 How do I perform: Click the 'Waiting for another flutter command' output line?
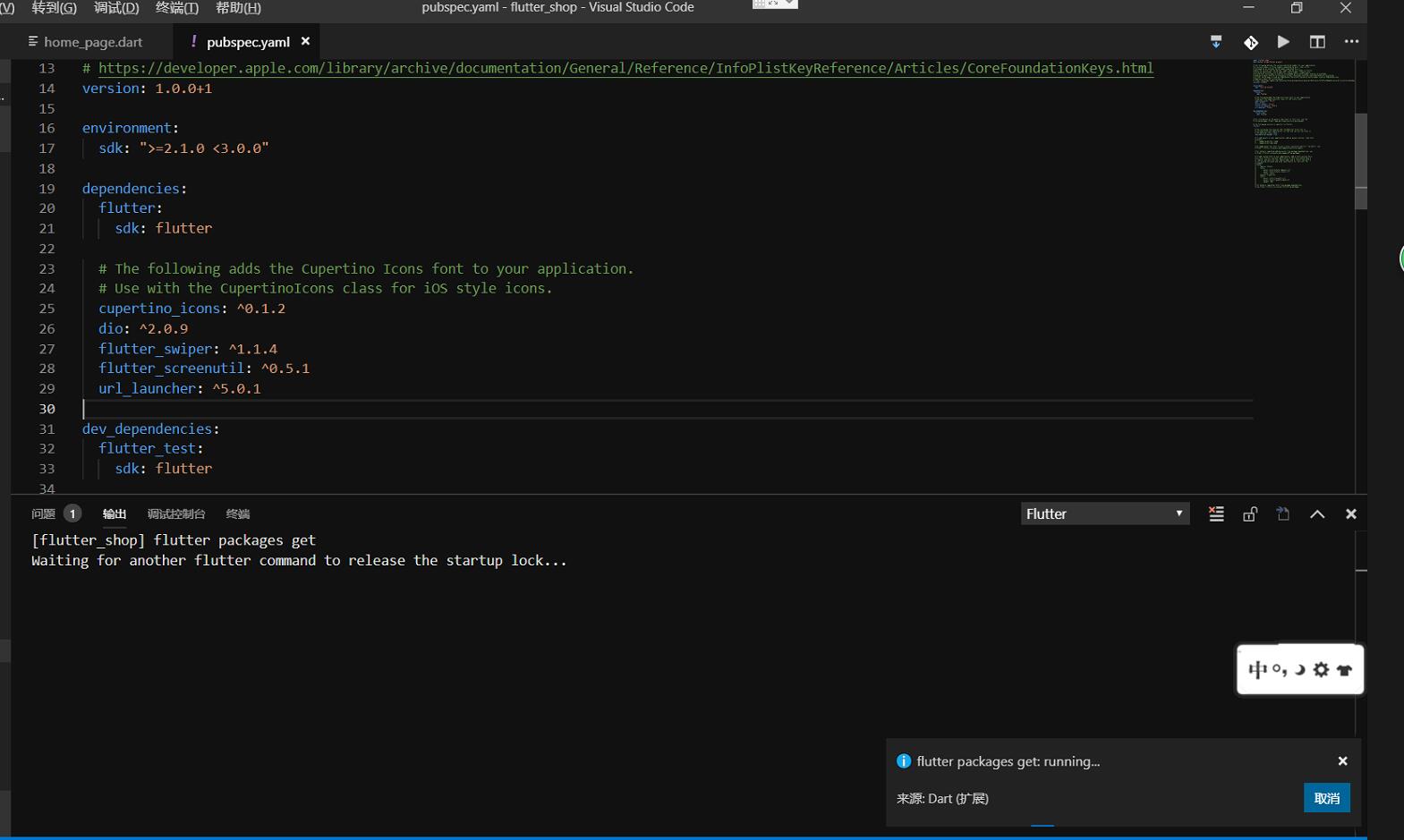[299, 561]
